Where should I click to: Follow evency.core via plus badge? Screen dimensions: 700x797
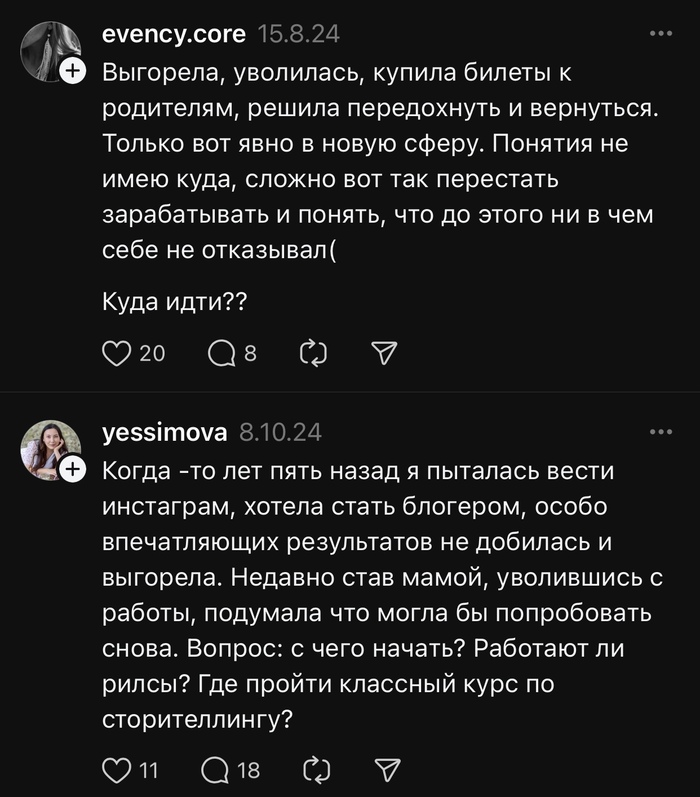click(72, 71)
